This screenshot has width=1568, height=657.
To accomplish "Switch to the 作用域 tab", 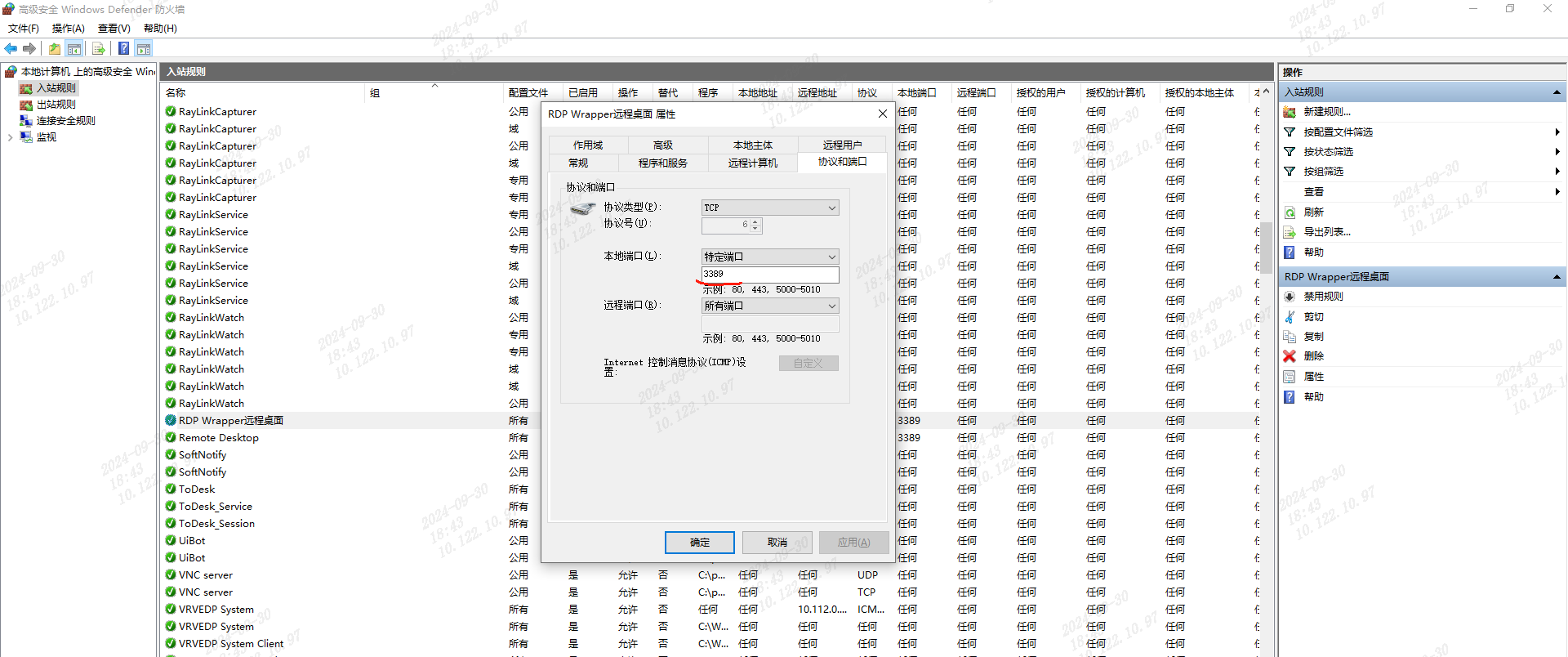I will [x=588, y=145].
